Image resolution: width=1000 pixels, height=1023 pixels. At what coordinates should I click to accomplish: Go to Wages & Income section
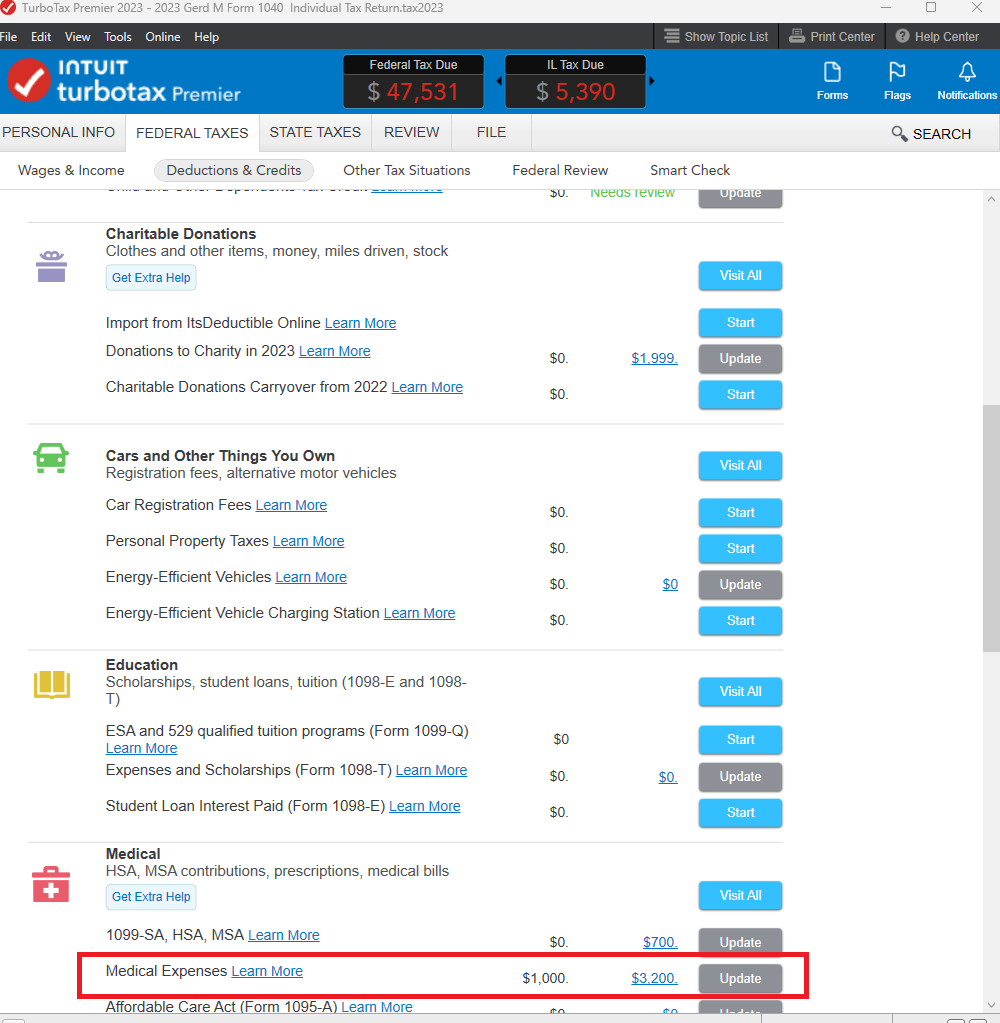tap(71, 170)
